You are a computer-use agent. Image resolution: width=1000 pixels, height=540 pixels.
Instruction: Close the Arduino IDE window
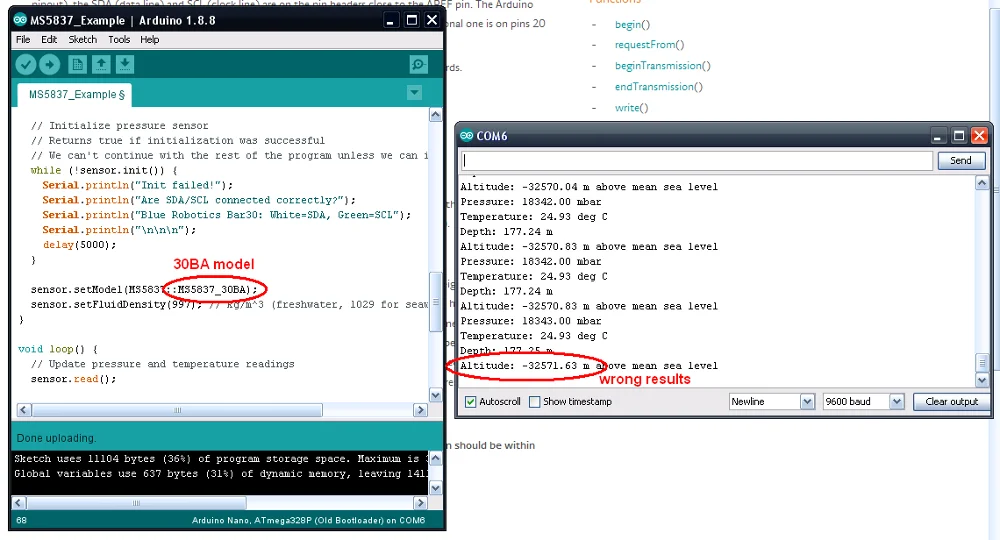point(432,20)
